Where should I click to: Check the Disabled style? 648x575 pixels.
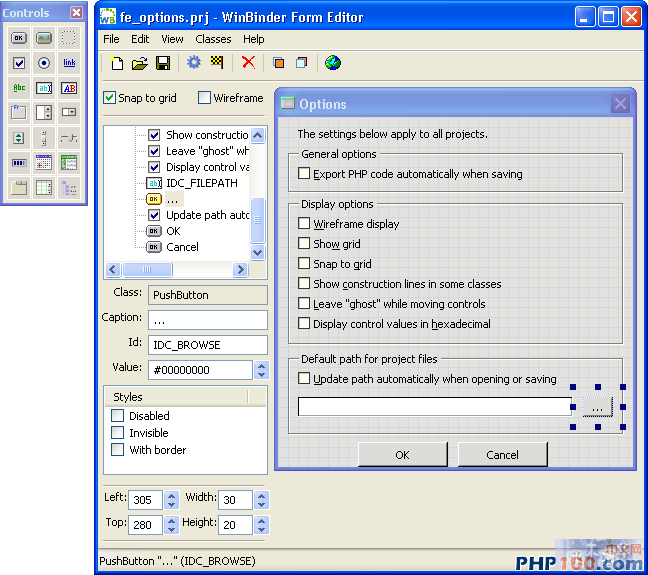[118, 416]
